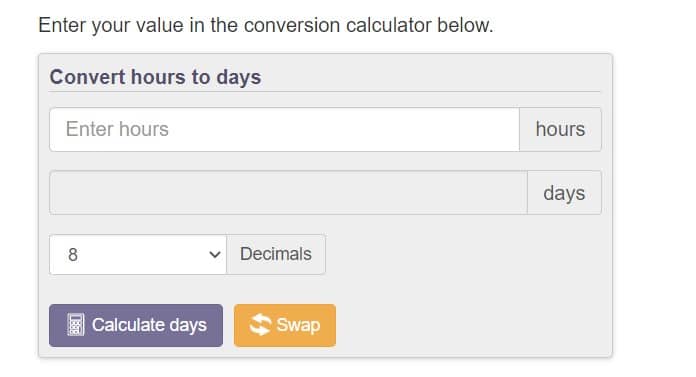Click the grayed-out days output box
This screenshot has width=696, height=377.
(x=289, y=193)
